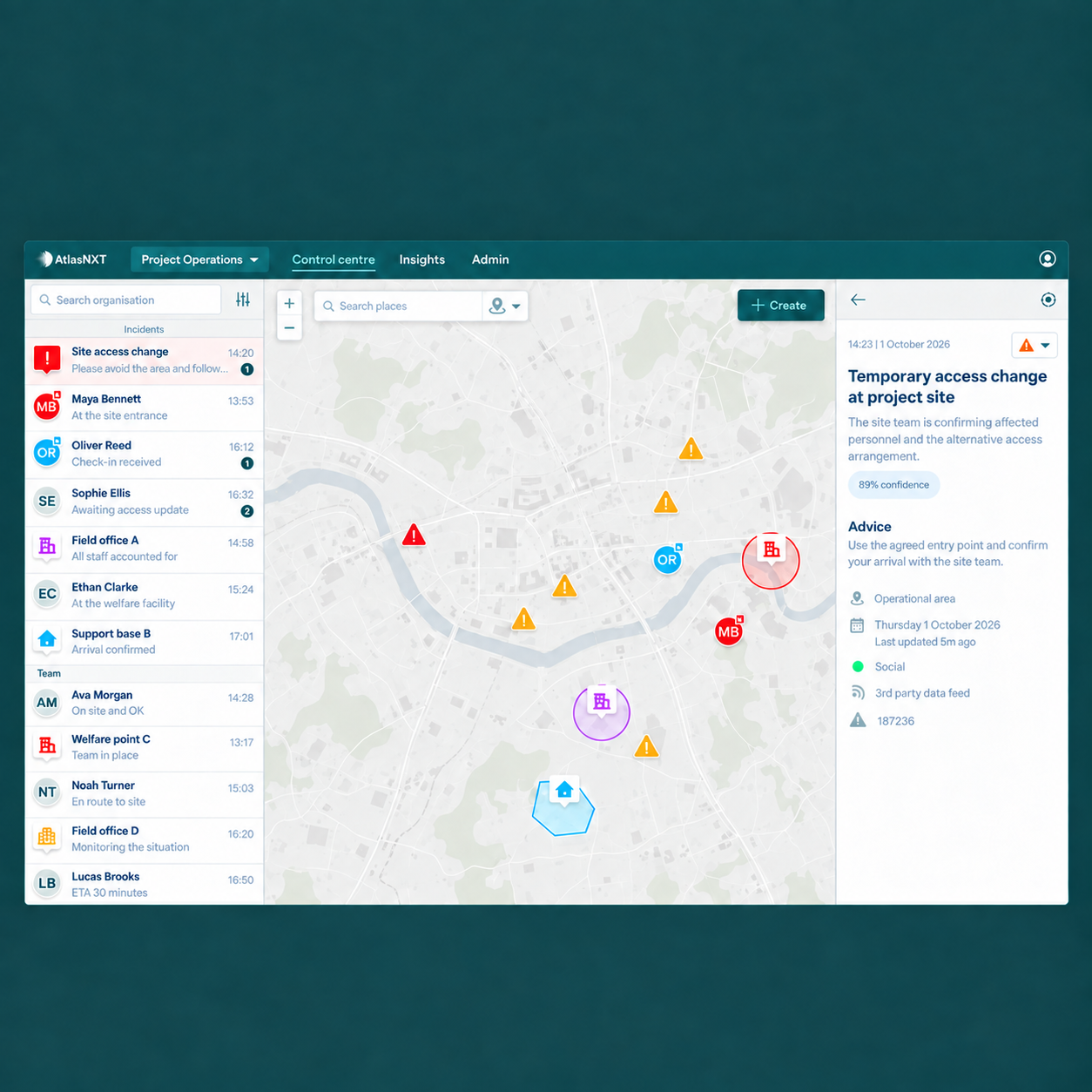Select the Lucas Brooks row
Viewport: 1092px width, 1092px height.
144,885
